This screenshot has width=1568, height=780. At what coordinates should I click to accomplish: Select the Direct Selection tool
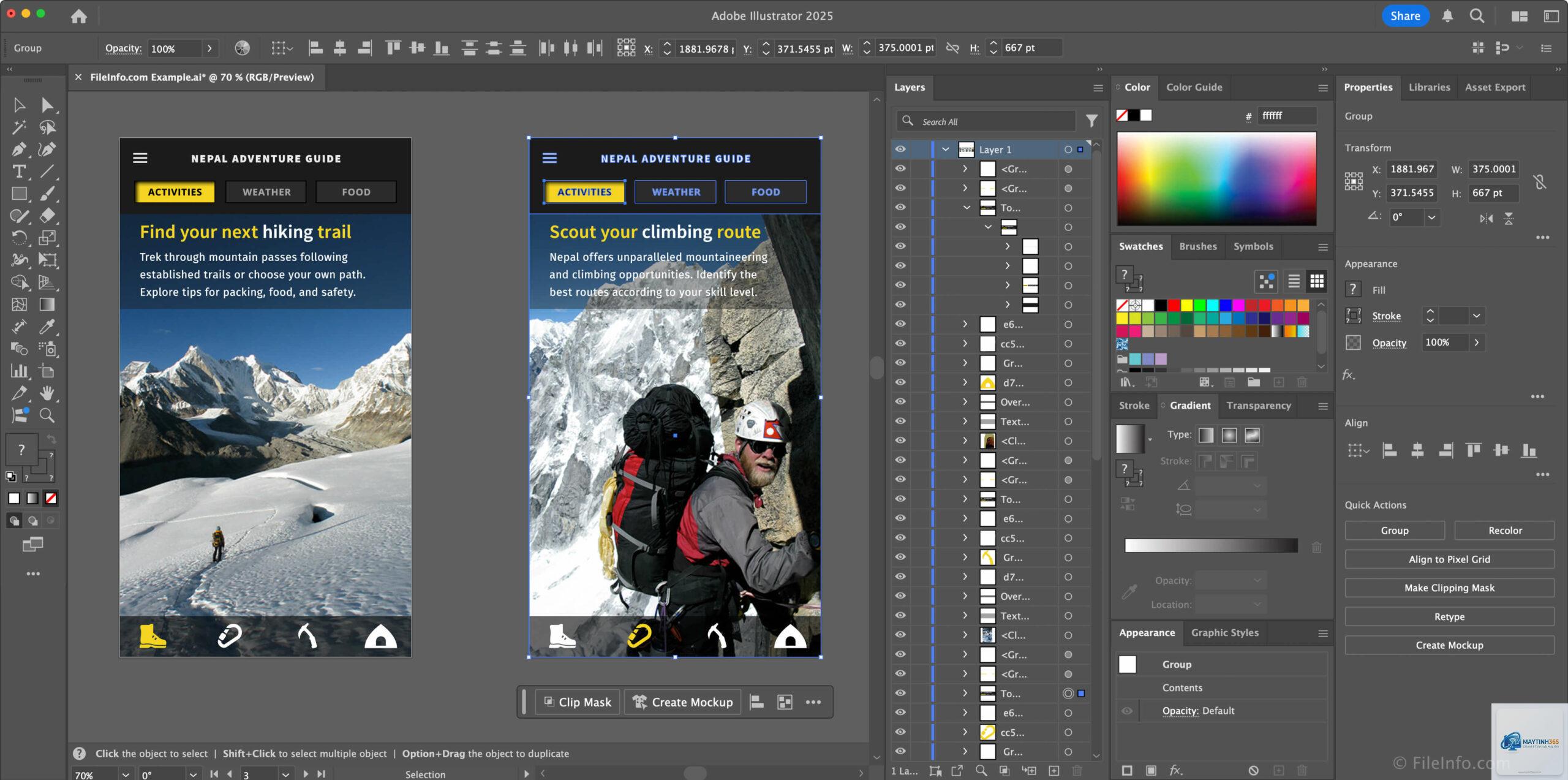[x=47, y=105]
